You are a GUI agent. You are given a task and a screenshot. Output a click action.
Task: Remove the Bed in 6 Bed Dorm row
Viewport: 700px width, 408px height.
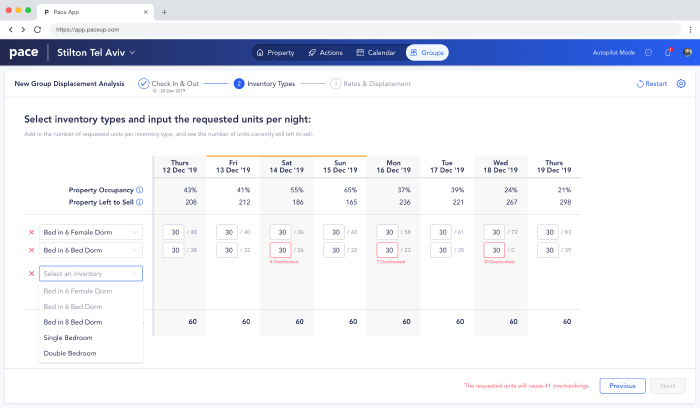click(31, 250)
